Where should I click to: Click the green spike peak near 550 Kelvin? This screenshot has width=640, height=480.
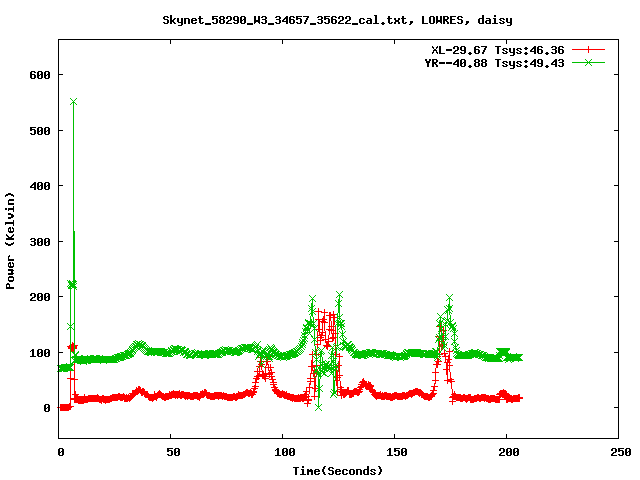(x=73, y=102)
